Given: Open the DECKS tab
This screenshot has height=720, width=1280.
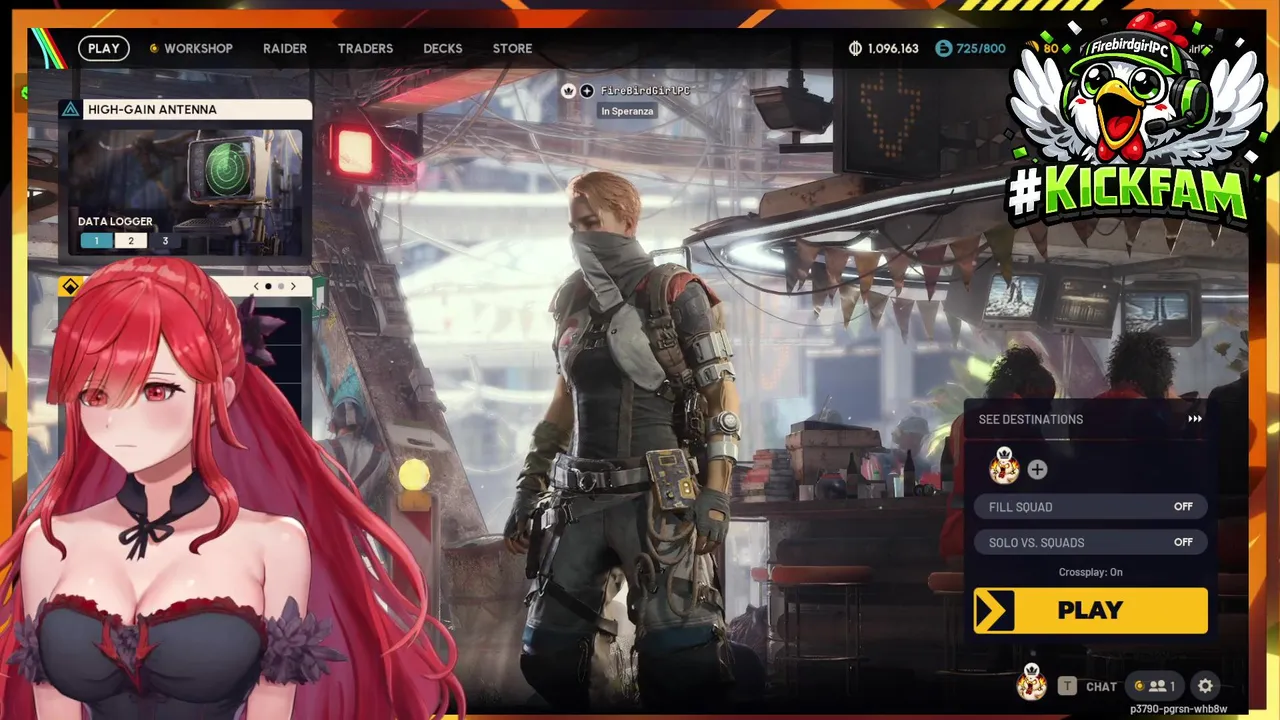Looking at the screenshot, I should pos(443,48).
